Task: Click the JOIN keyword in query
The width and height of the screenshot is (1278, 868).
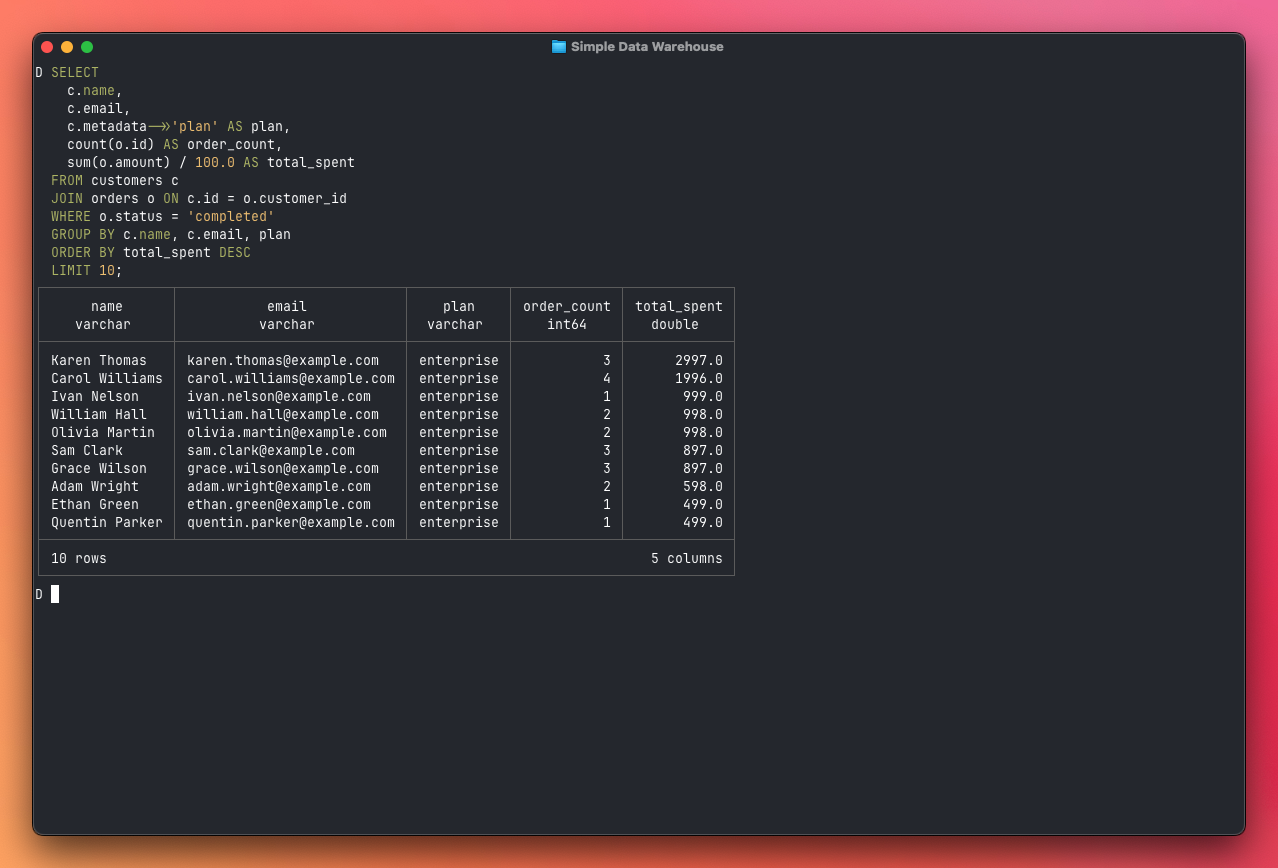Action: tap(67, 199)
